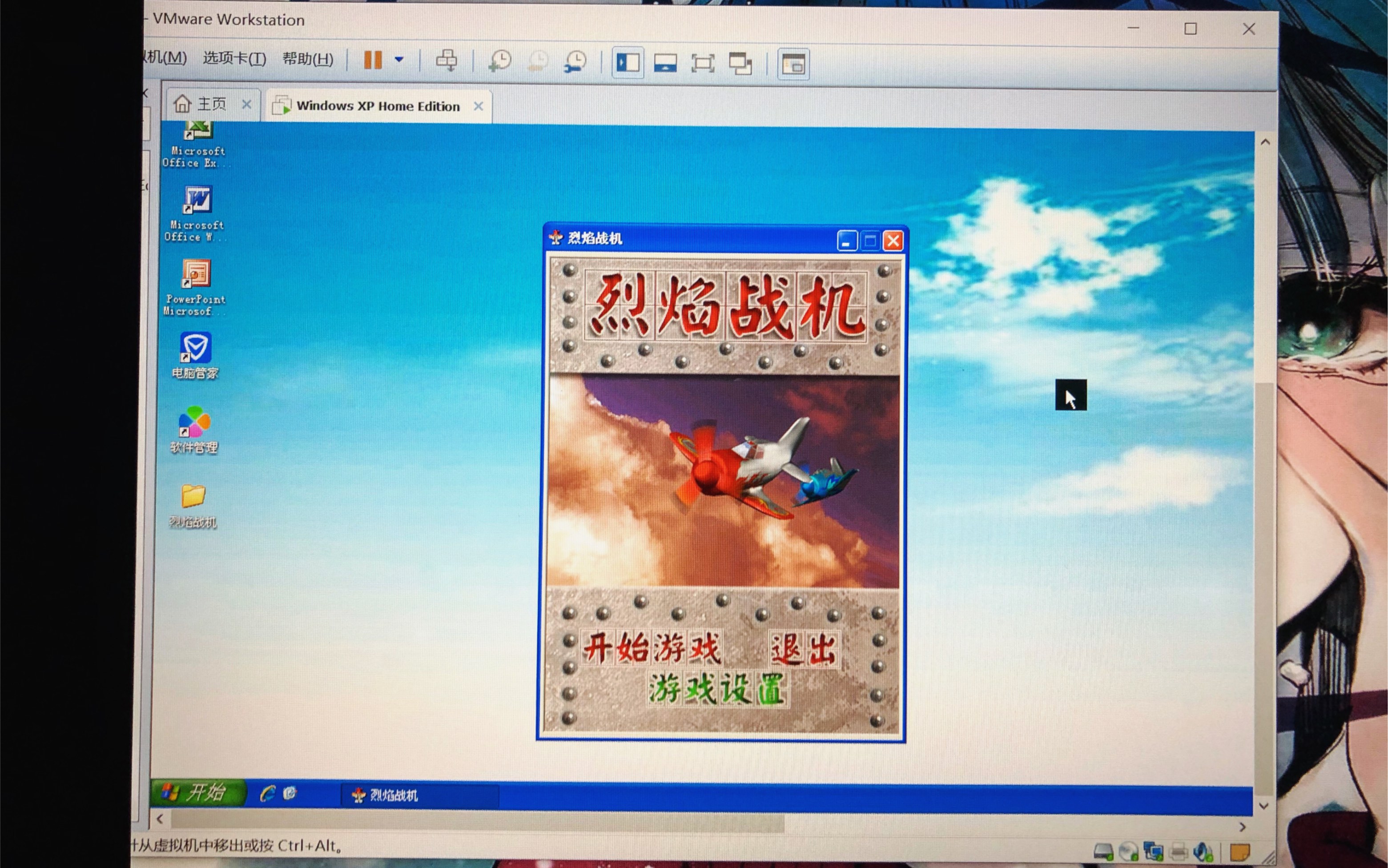1388x868 pixels.
Task: Click the Send Ctrl+Alt+Del icon
Action: coord(446,60)
